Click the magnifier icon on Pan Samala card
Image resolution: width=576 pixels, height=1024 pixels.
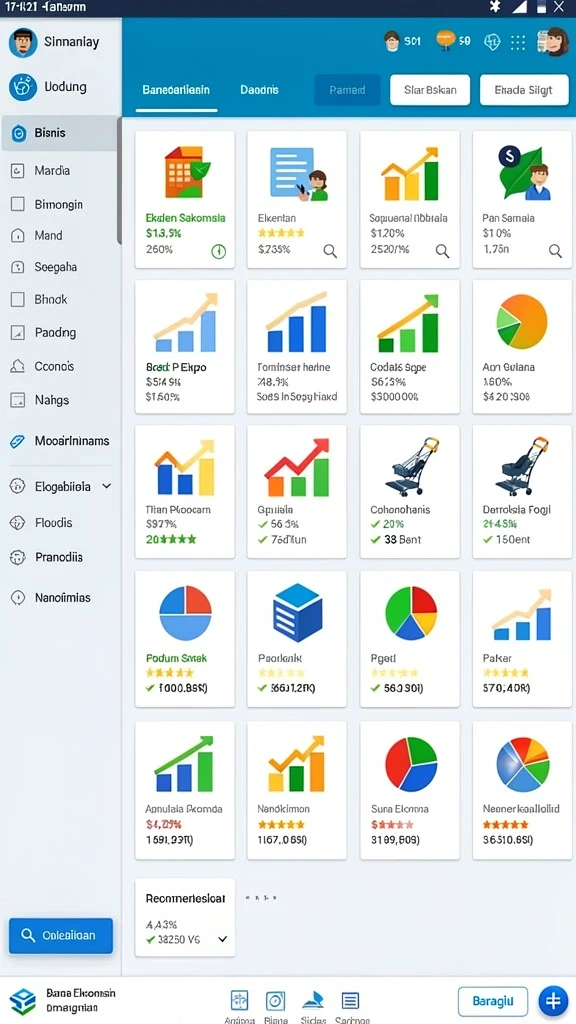coord(555,251)
